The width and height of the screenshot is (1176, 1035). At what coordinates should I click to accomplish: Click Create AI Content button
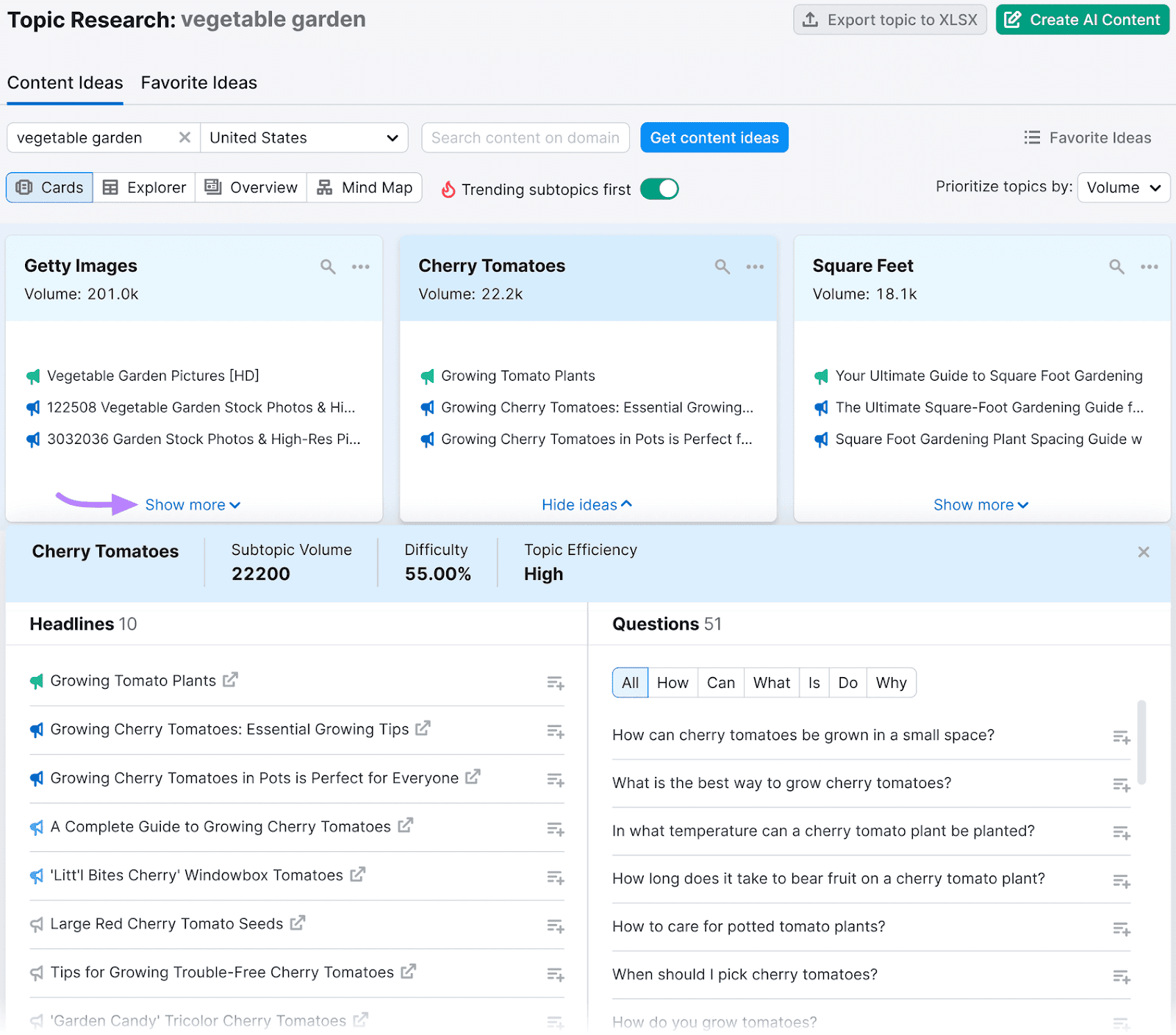pos(1083,20)
